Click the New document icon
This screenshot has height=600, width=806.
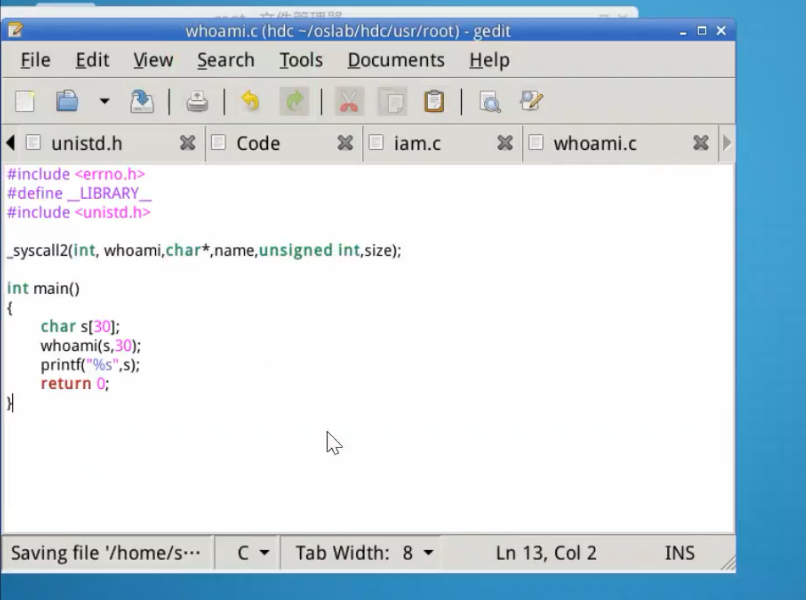(x=25, y=101)
